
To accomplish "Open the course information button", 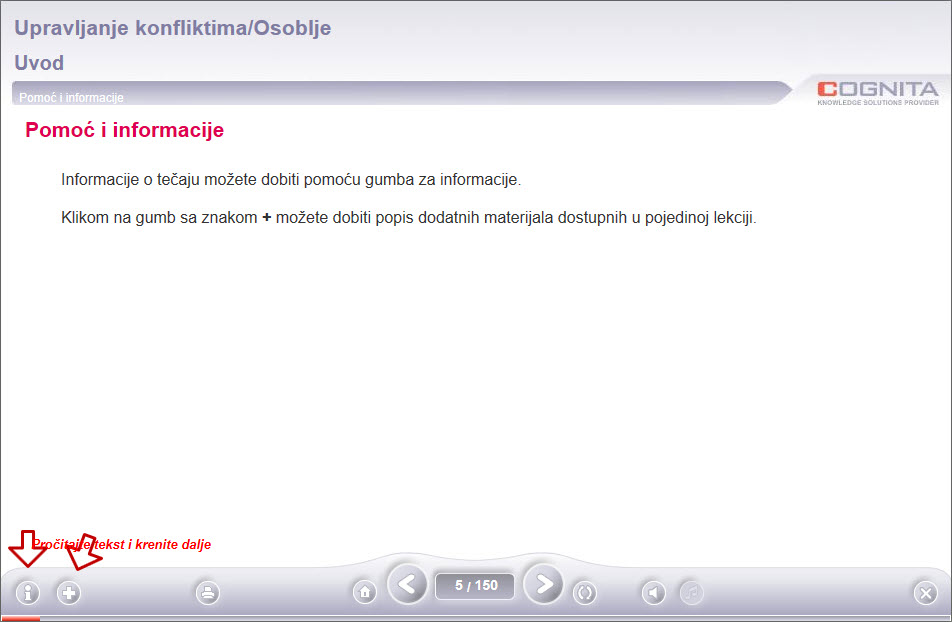I will pyautogui.click(x=28, y=593).
